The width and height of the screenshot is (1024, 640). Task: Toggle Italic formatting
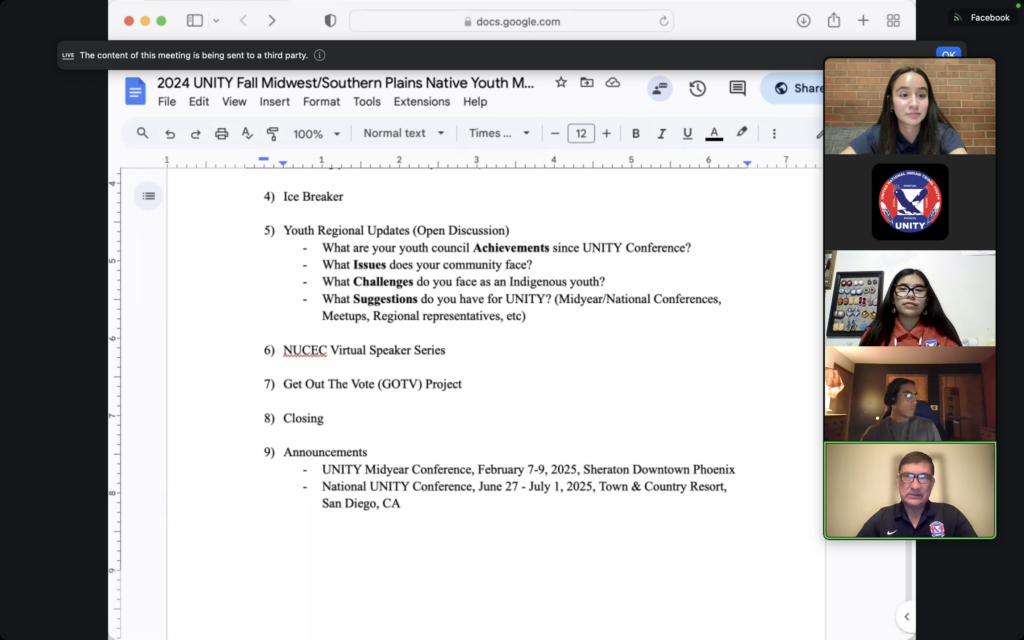coord(661,133)
